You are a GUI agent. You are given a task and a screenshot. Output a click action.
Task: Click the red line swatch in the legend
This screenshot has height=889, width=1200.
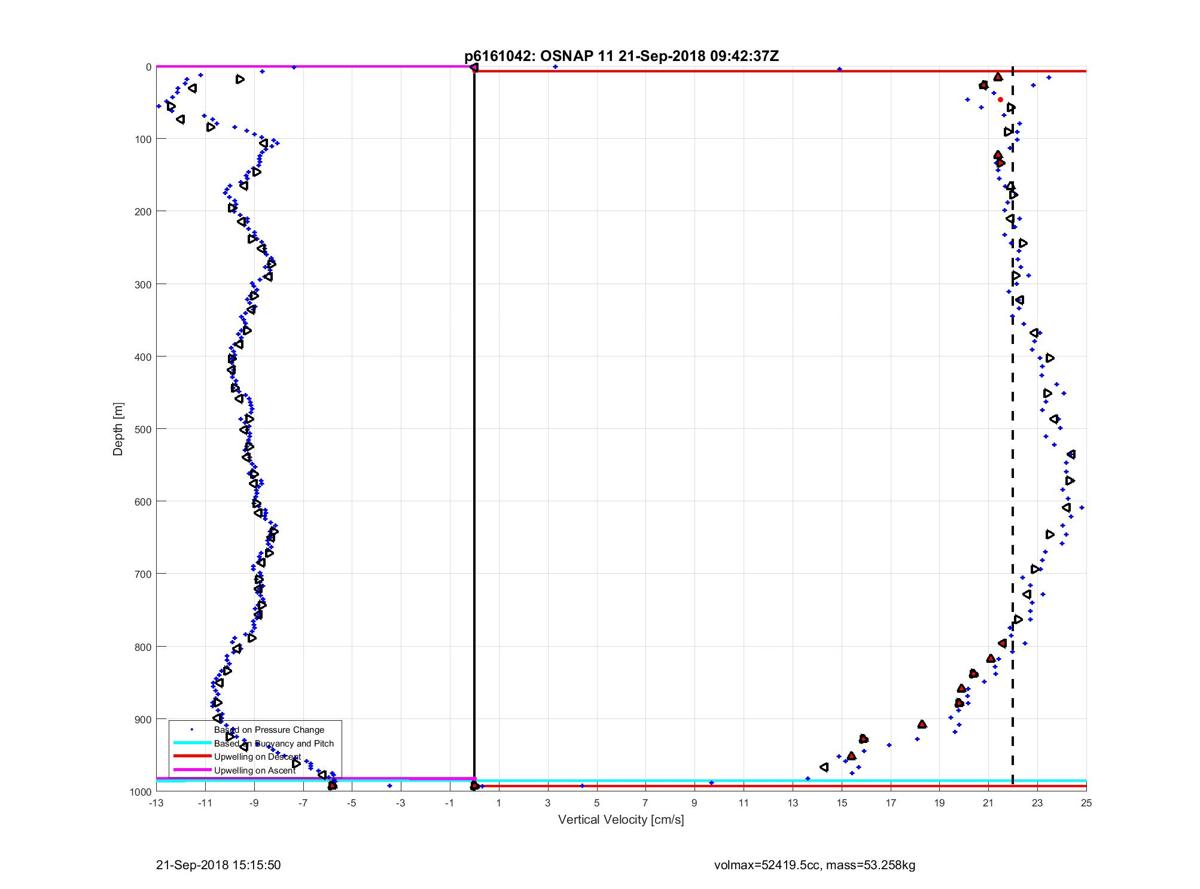(x=191, y=757)
